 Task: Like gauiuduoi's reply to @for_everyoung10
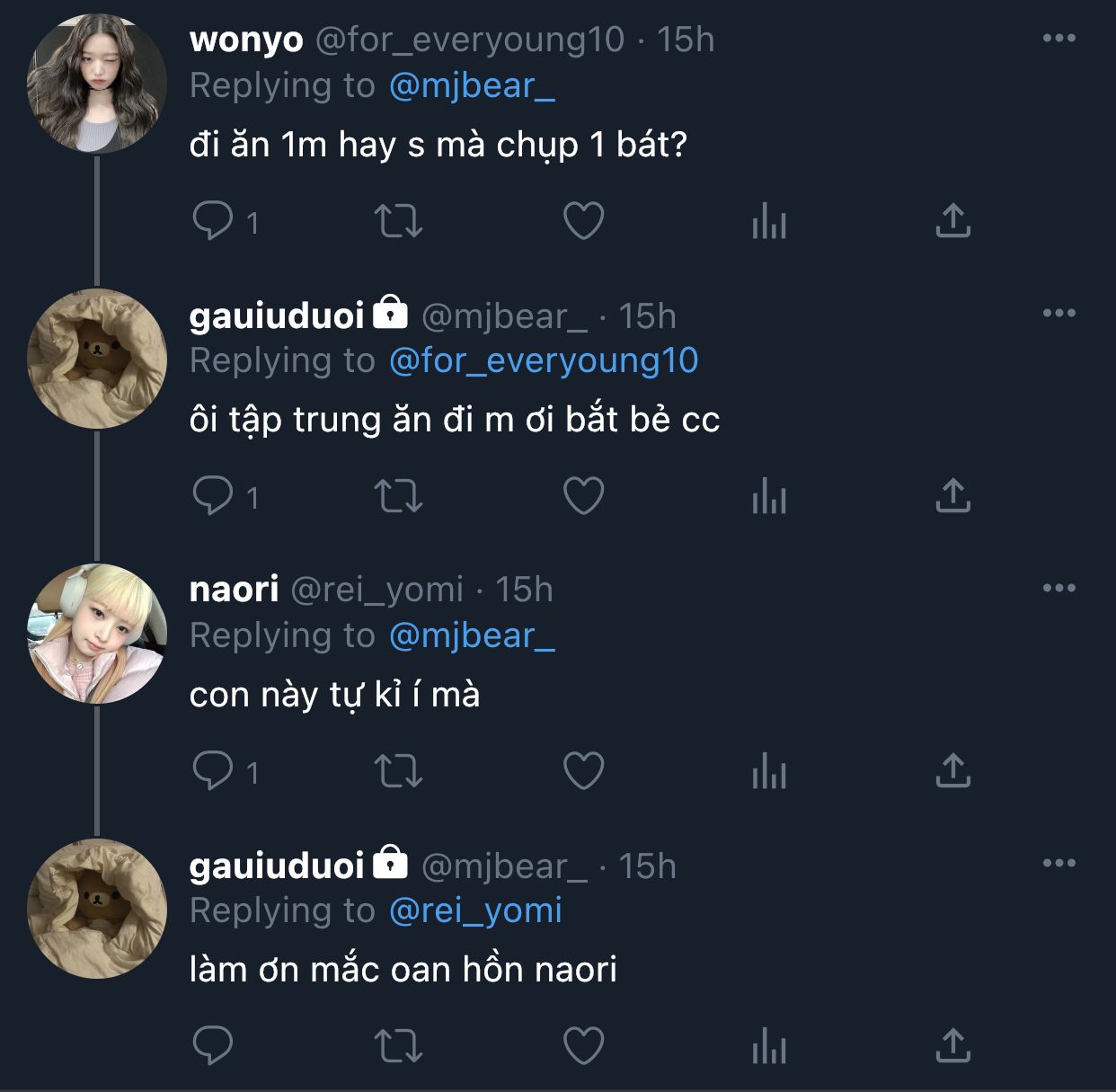pos(583,496)
